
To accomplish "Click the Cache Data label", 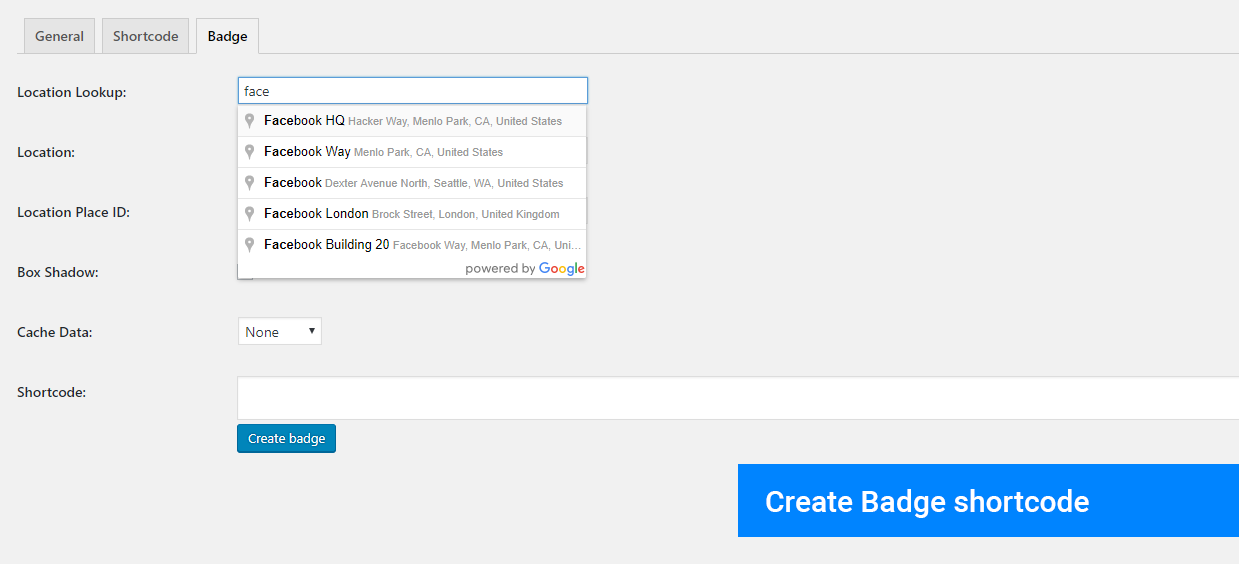I will [55, 332].
